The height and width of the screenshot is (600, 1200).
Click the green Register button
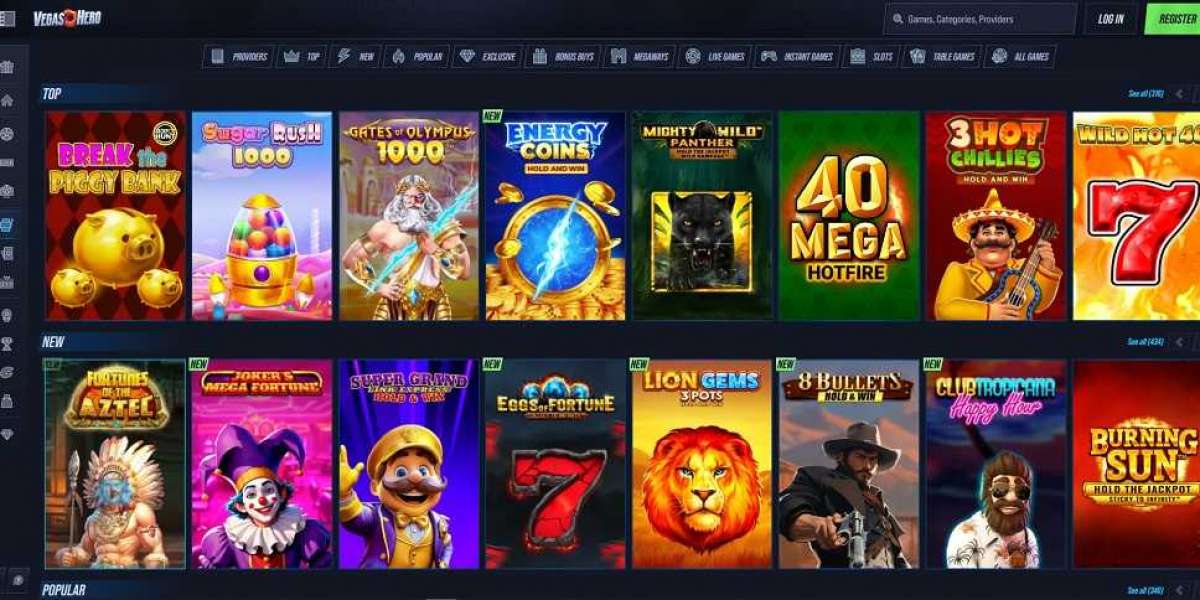click(1174, 19)
